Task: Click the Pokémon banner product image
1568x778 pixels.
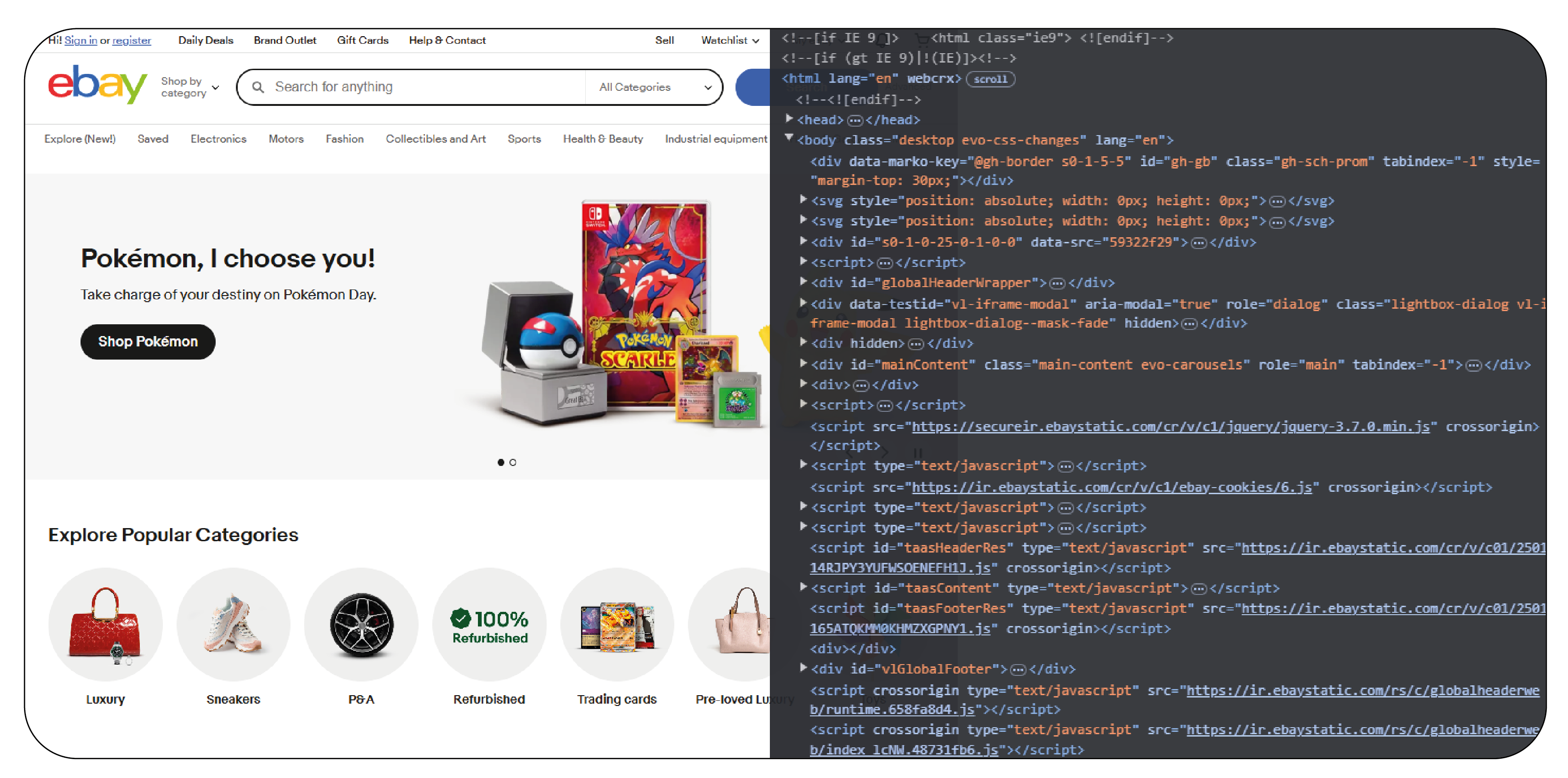Action: click(621, 313)
